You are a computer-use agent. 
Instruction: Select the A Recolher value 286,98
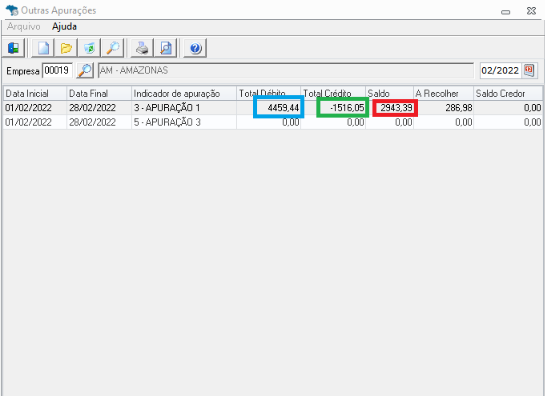pyautogui.click(x=459, y=108)
